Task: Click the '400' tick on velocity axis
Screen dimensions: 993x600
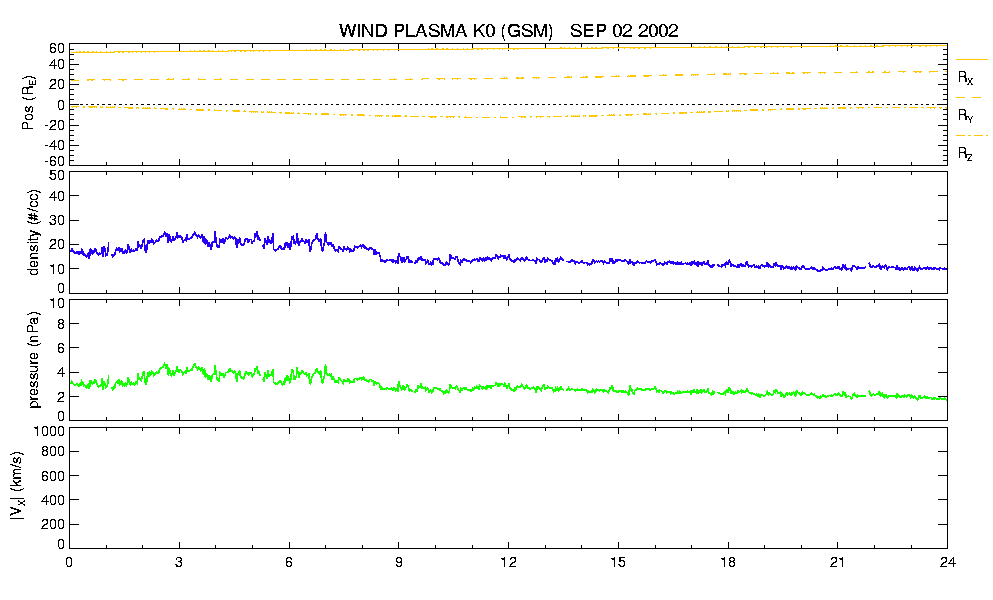Action: click(53, 500)
